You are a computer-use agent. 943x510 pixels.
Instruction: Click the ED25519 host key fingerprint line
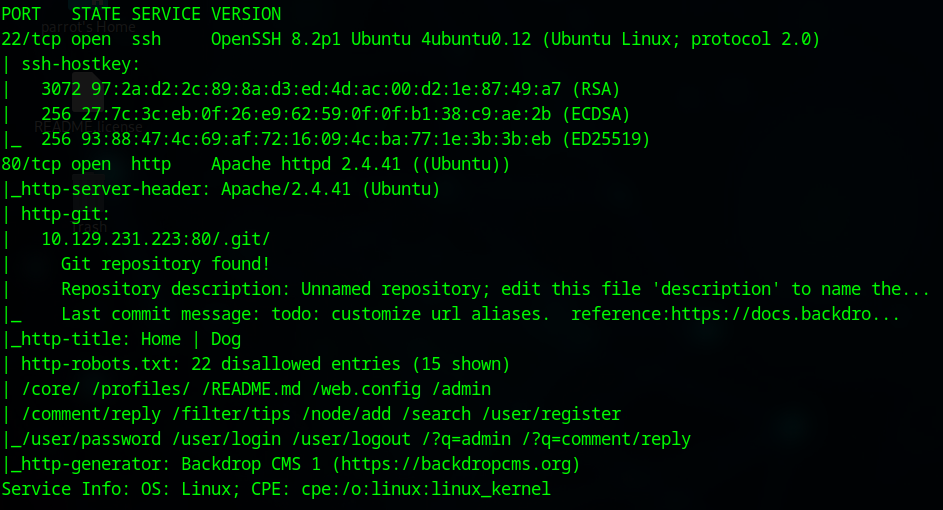346,140
